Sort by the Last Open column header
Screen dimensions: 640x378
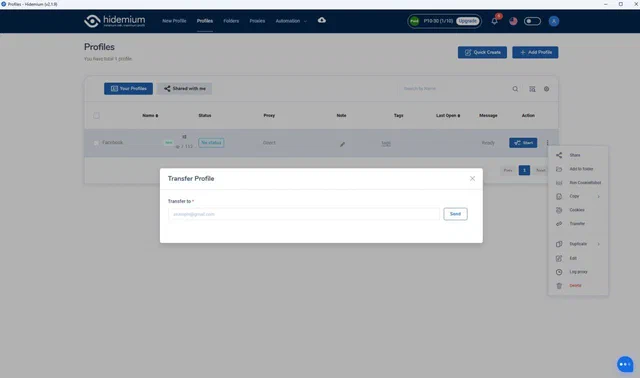pos(448,116)
